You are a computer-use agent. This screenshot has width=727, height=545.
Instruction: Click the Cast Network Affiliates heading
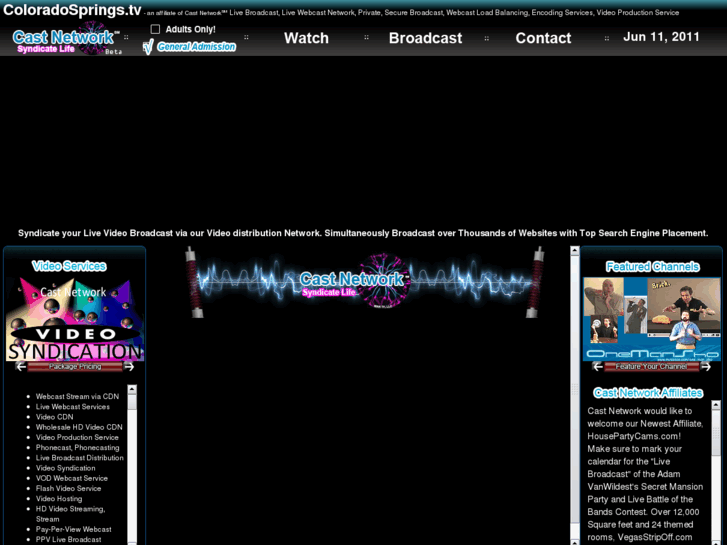pos(648,393)
